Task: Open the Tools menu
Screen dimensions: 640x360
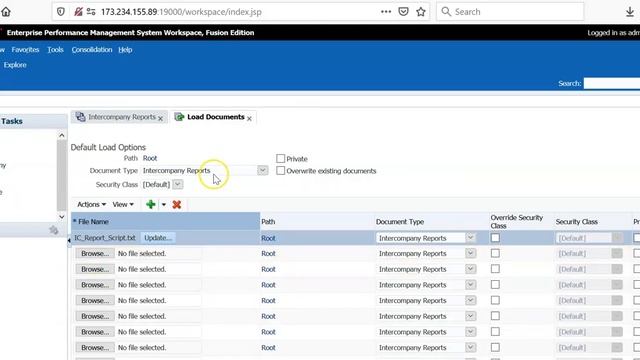Action: tap(55, 50)
